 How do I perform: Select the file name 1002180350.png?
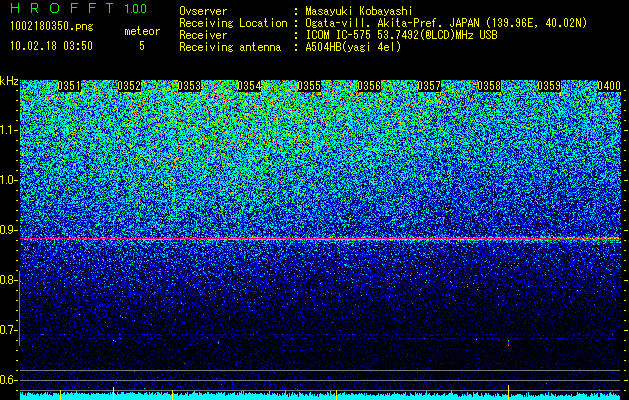[52, 26]
